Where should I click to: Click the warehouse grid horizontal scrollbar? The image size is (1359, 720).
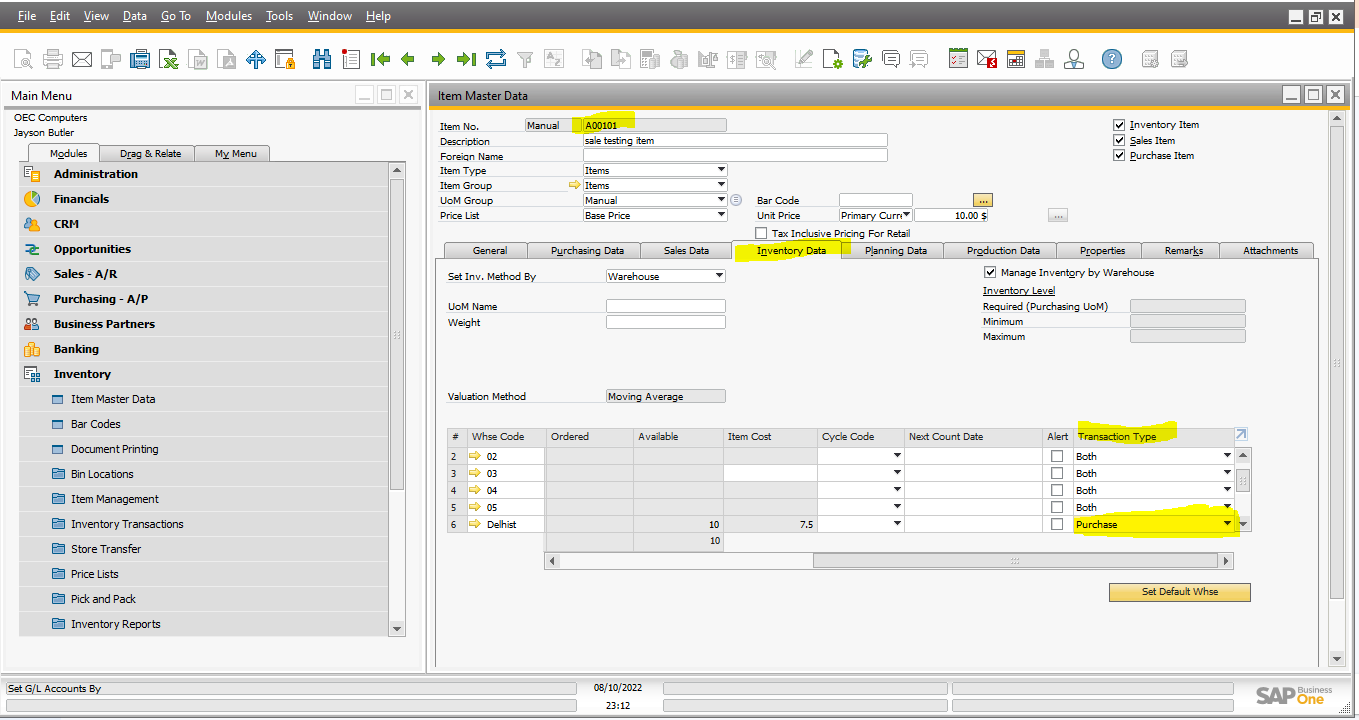[x=890, y=561]
